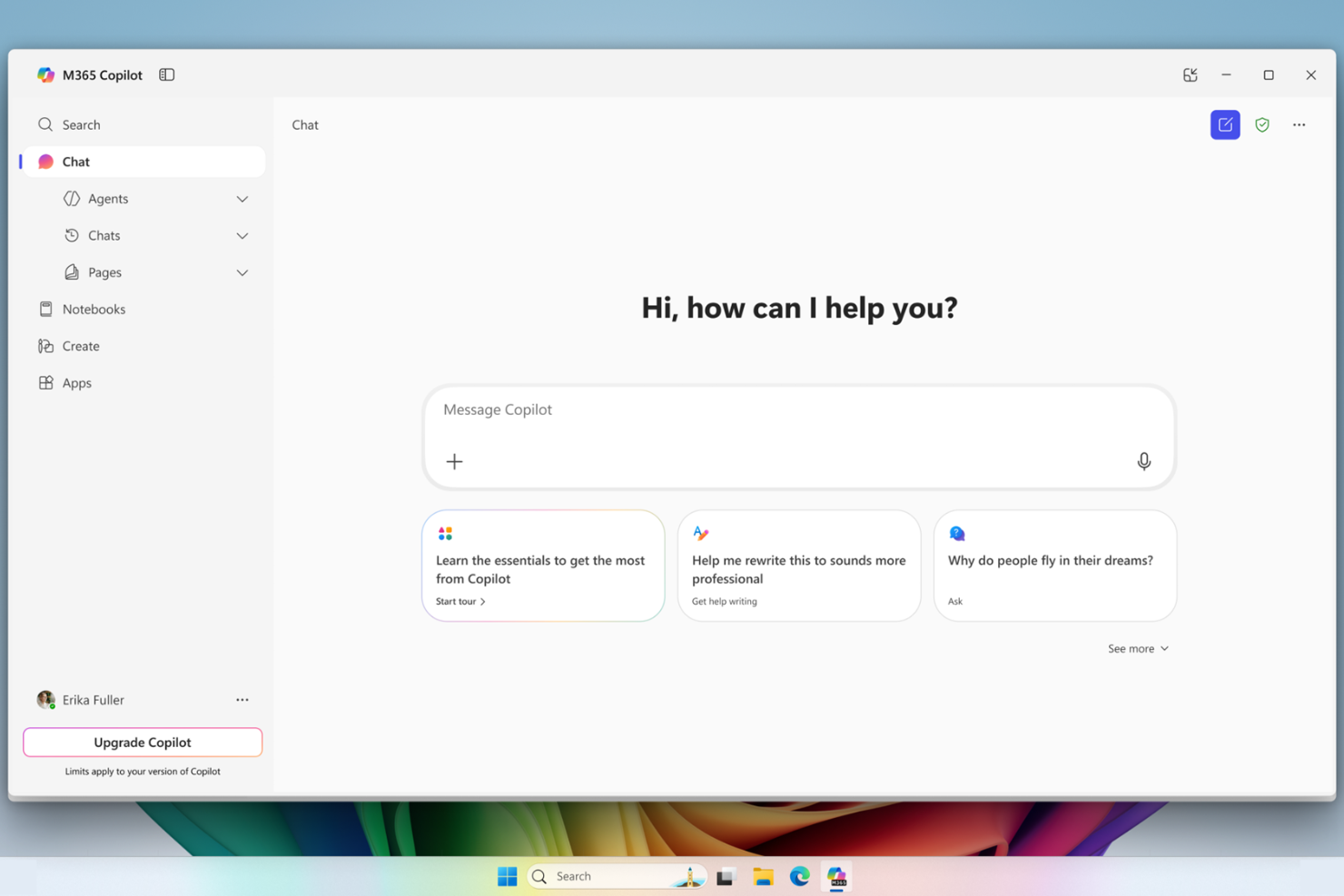Expand the Agents chevron

242,199
